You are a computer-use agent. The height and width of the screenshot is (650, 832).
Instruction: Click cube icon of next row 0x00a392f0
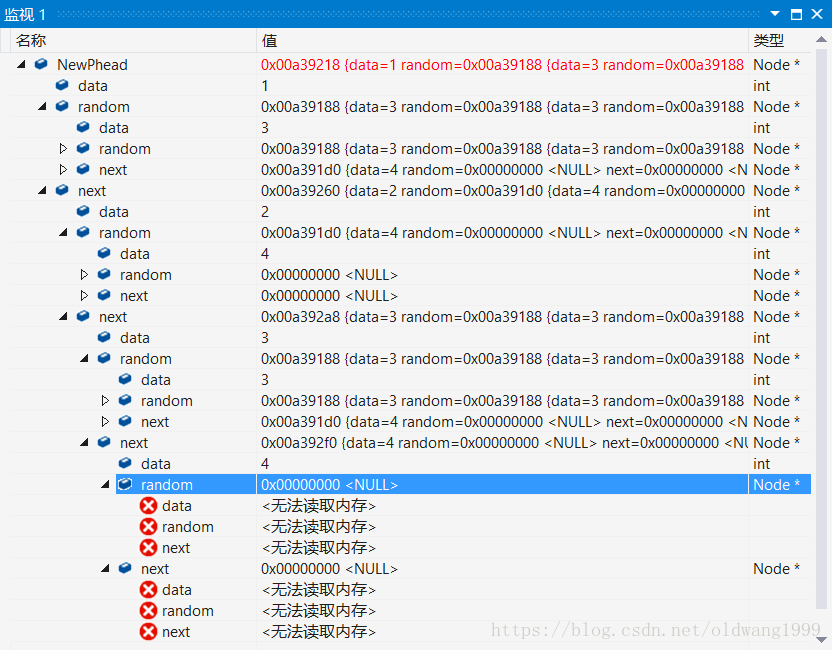[104, 442]
